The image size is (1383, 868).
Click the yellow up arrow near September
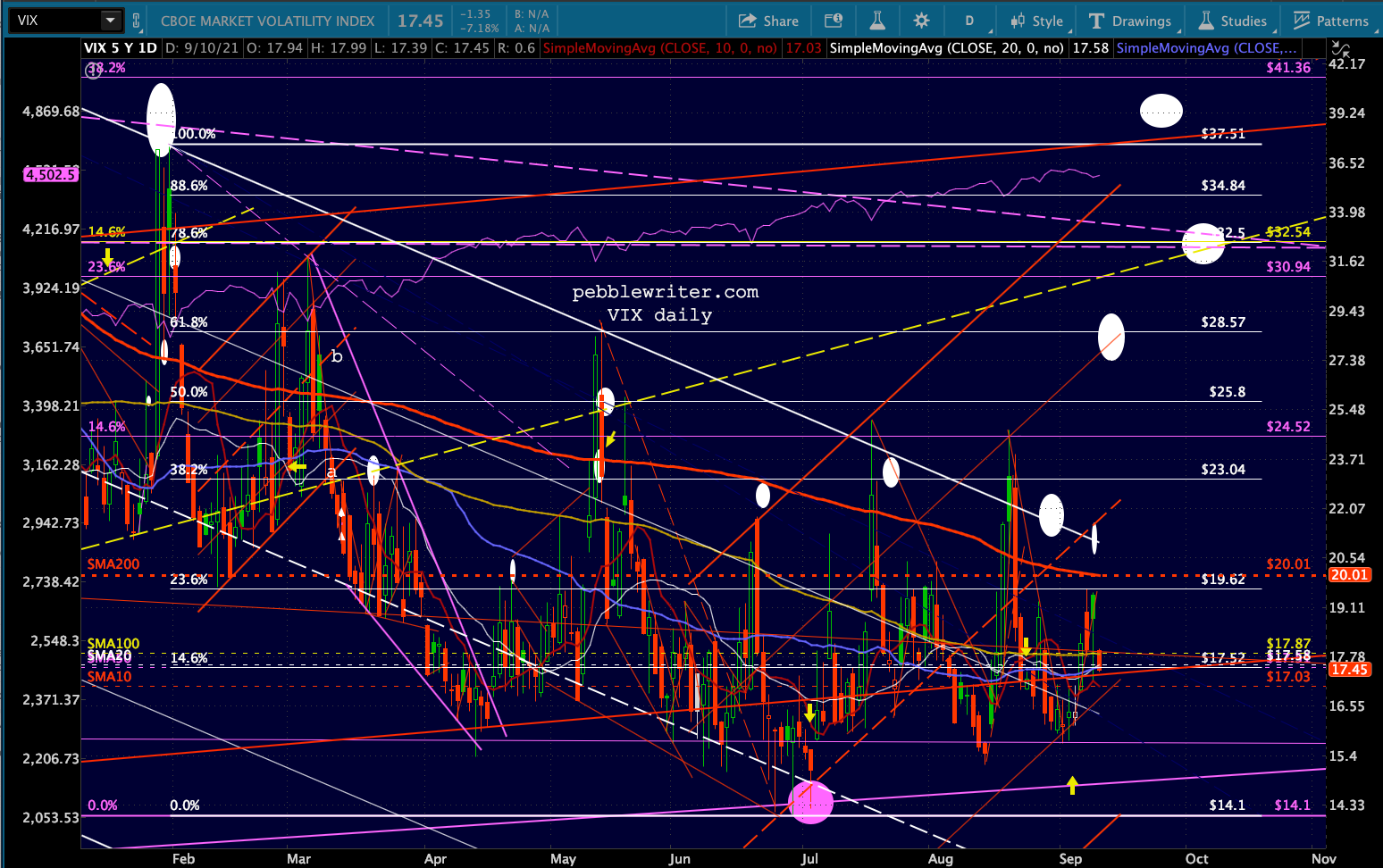click(1072, 785)
